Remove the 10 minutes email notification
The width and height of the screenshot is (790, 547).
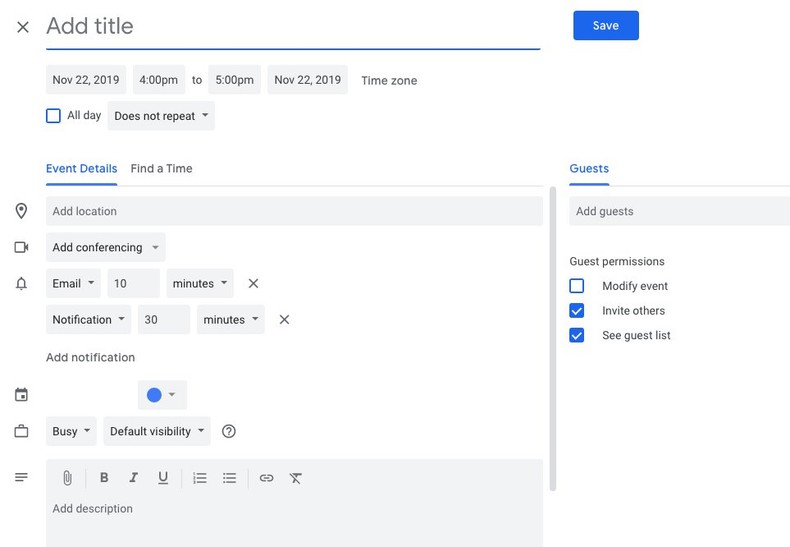pos(253,284)
